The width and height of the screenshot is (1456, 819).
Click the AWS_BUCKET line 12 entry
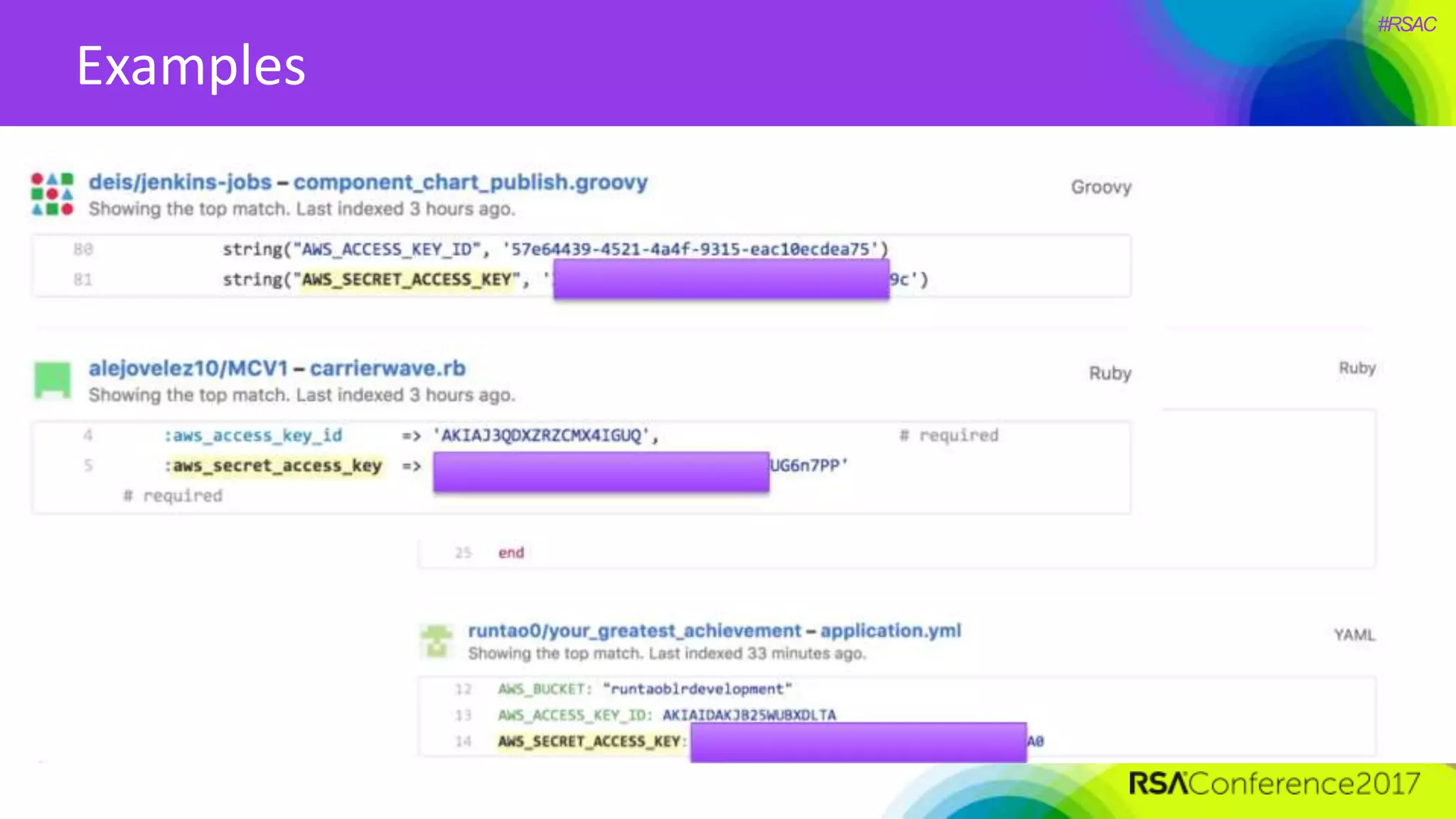(644, 689)
